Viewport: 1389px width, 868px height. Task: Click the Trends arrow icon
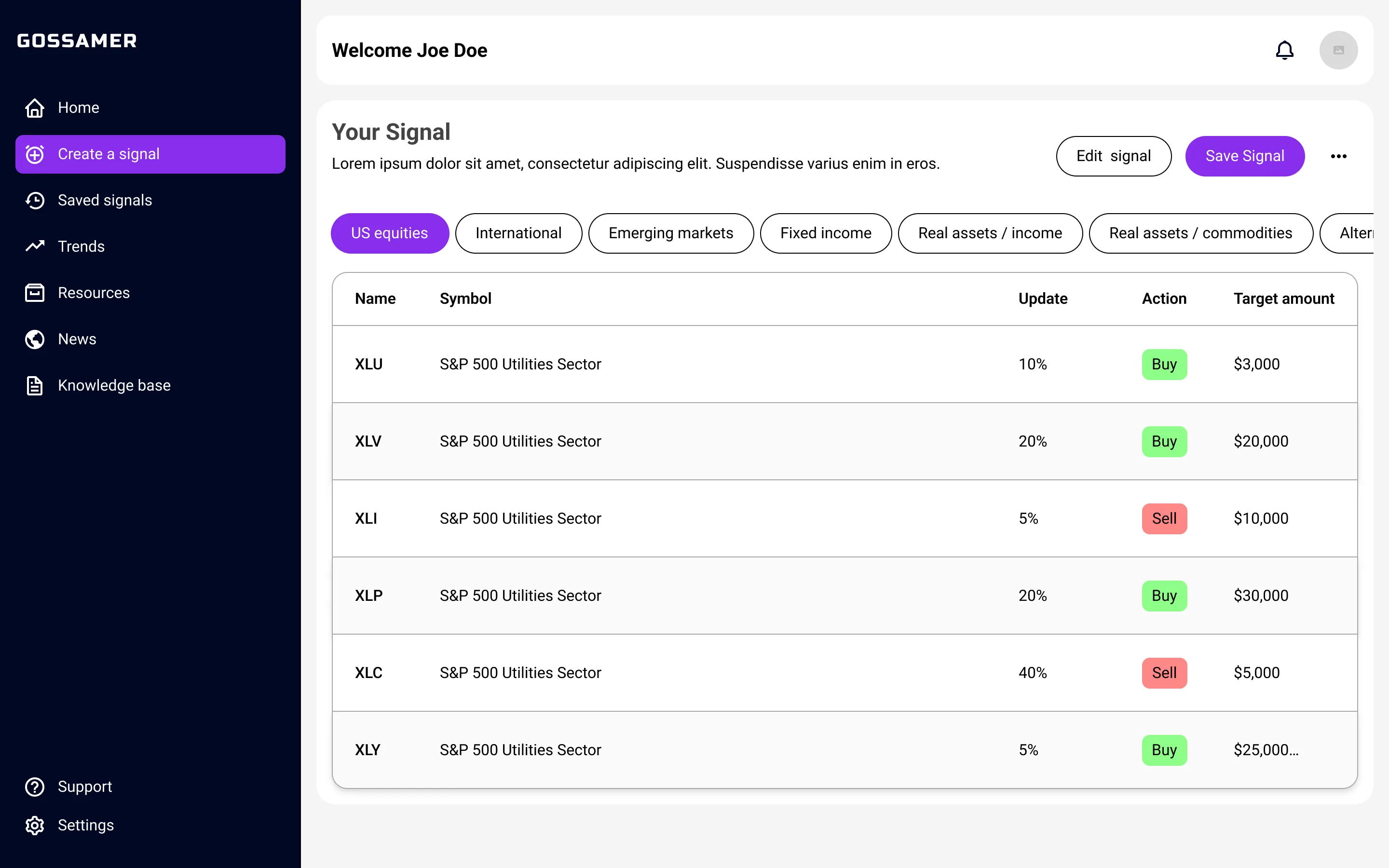[34, 246]
